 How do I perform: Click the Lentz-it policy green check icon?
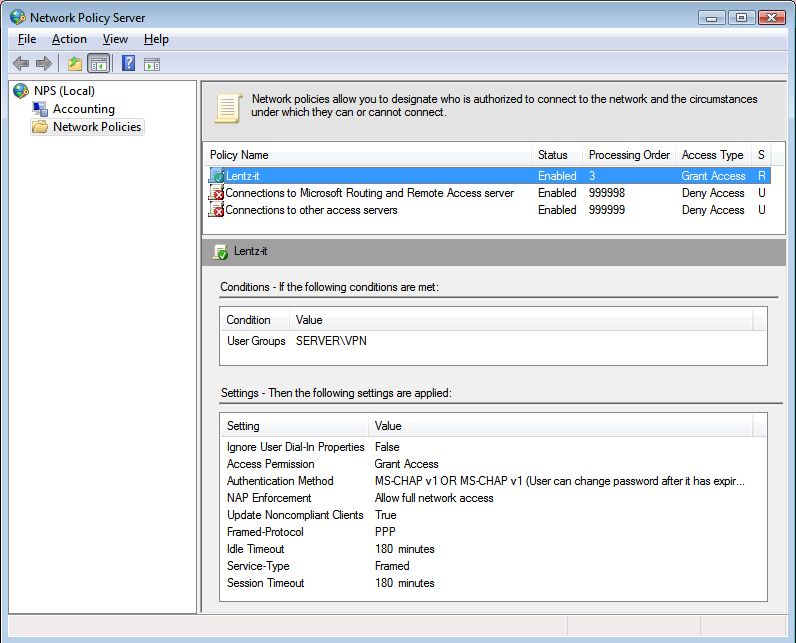tap(217, 176)
